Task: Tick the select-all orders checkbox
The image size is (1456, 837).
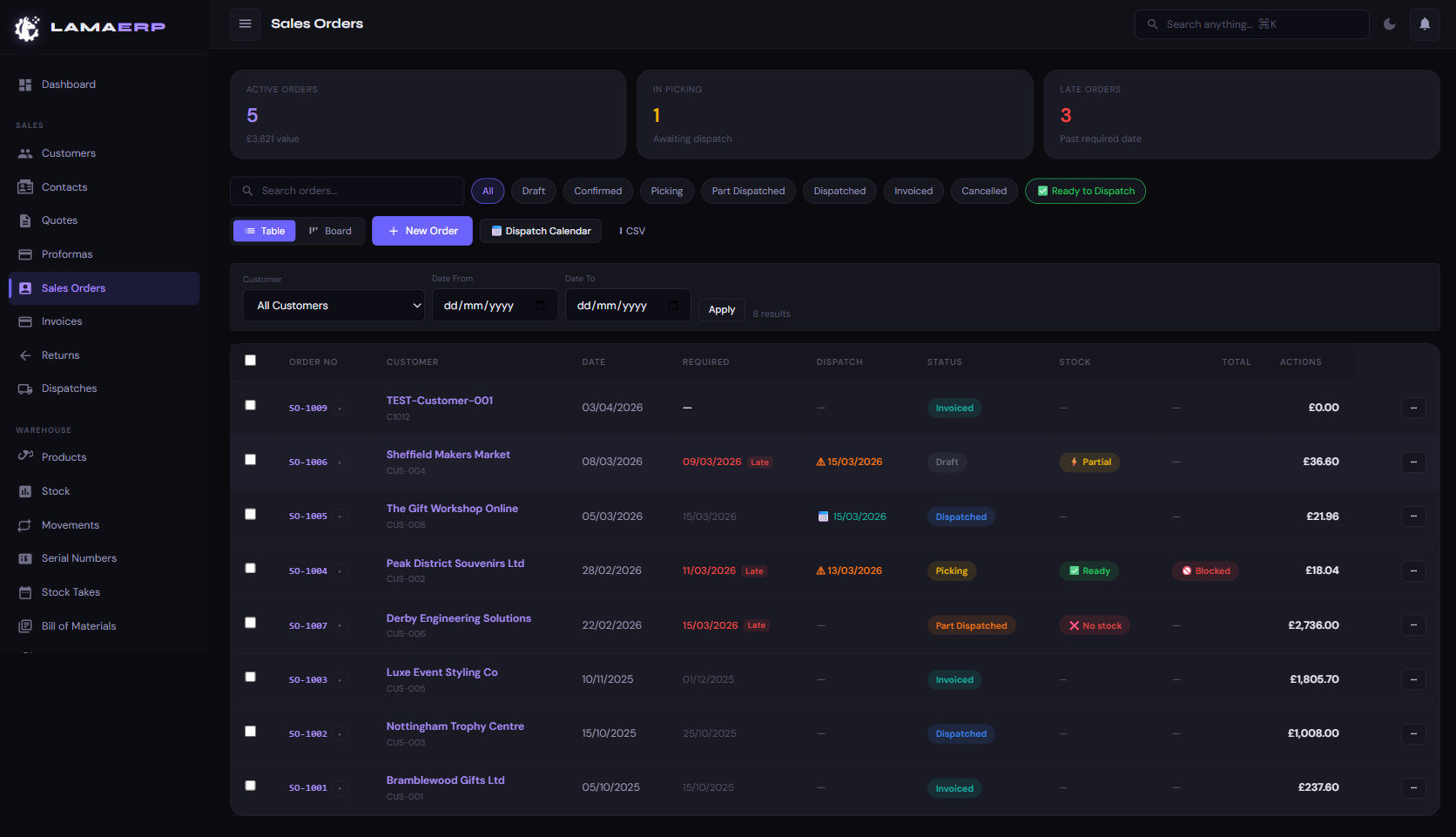Action: pos(251,361)
